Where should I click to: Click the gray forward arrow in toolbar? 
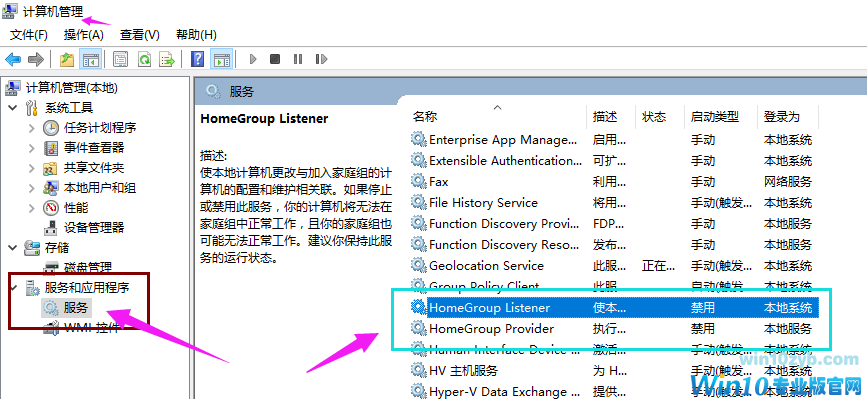coord(36,59)
